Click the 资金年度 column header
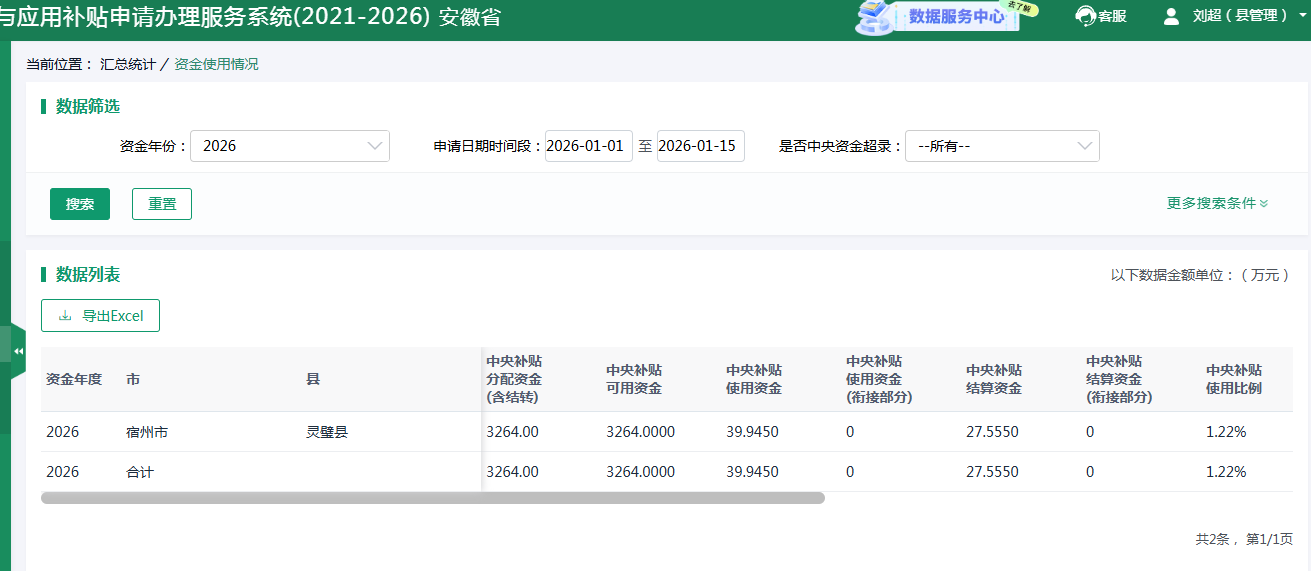 pos(74,380)
